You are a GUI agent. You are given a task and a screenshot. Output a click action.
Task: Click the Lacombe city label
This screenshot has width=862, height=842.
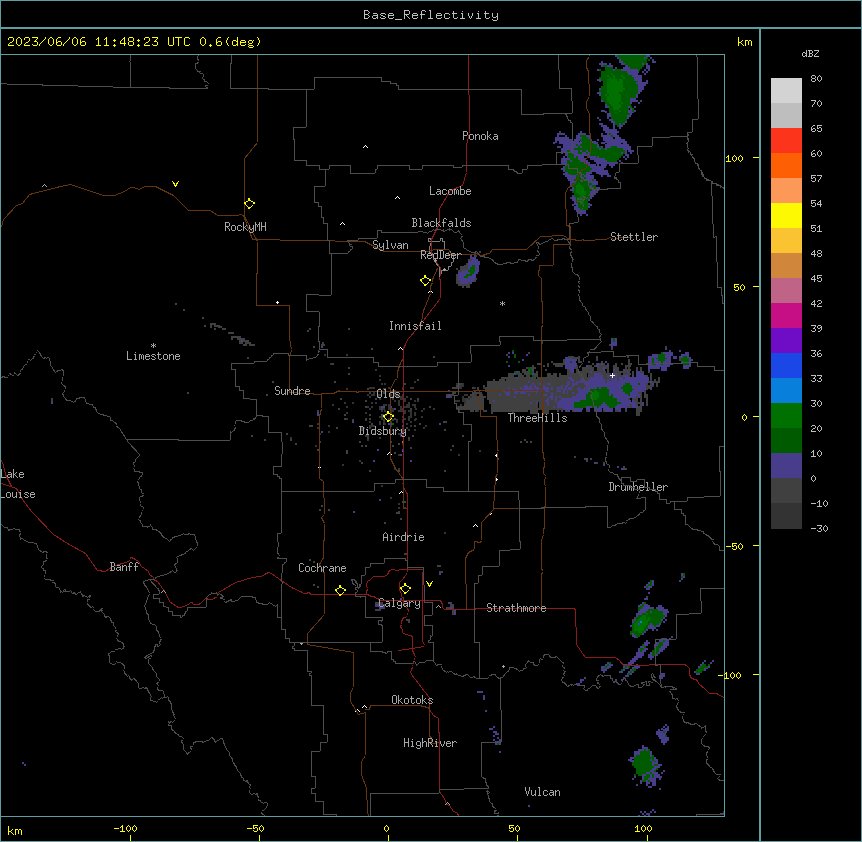pyautogui.click(x=450, y=191)
